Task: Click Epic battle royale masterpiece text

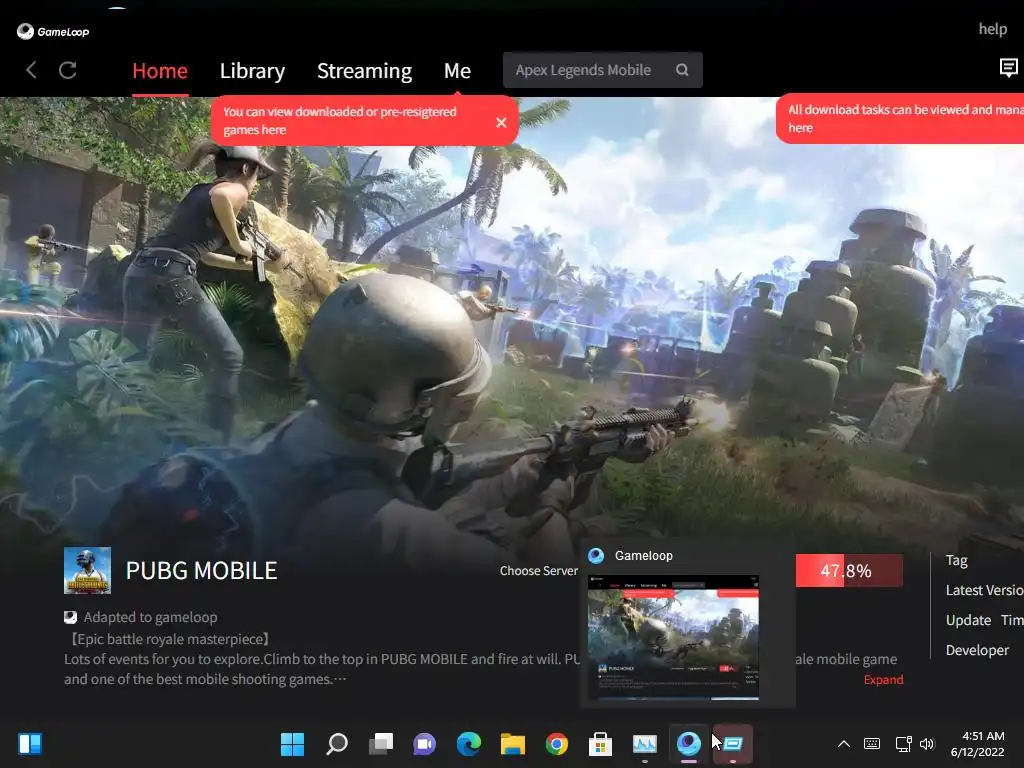Action: (169, 639)
